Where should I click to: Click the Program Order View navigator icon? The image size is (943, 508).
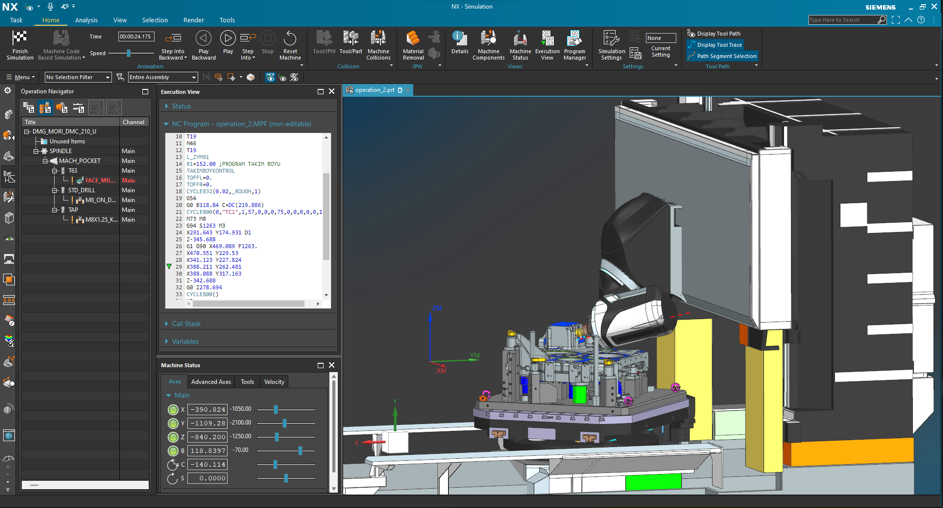(28, 108)
